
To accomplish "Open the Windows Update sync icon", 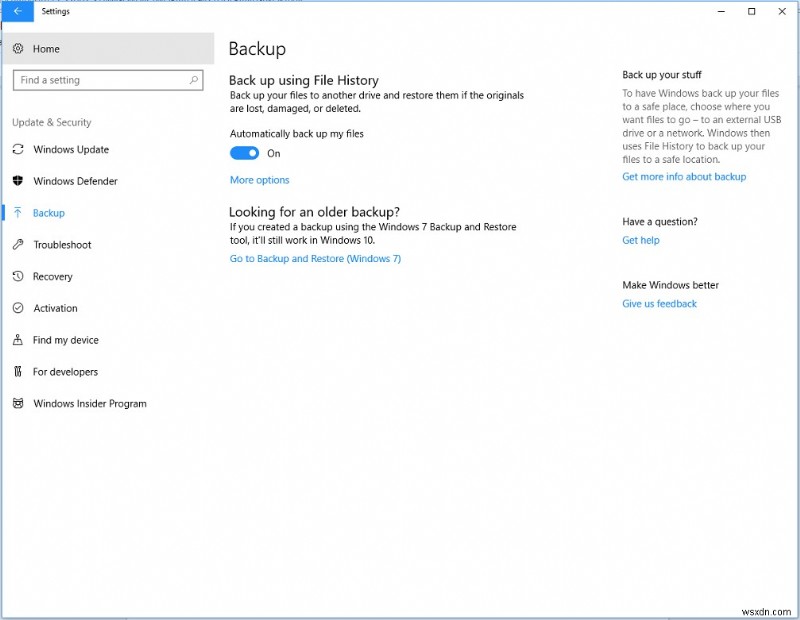I will click(18, 149).
